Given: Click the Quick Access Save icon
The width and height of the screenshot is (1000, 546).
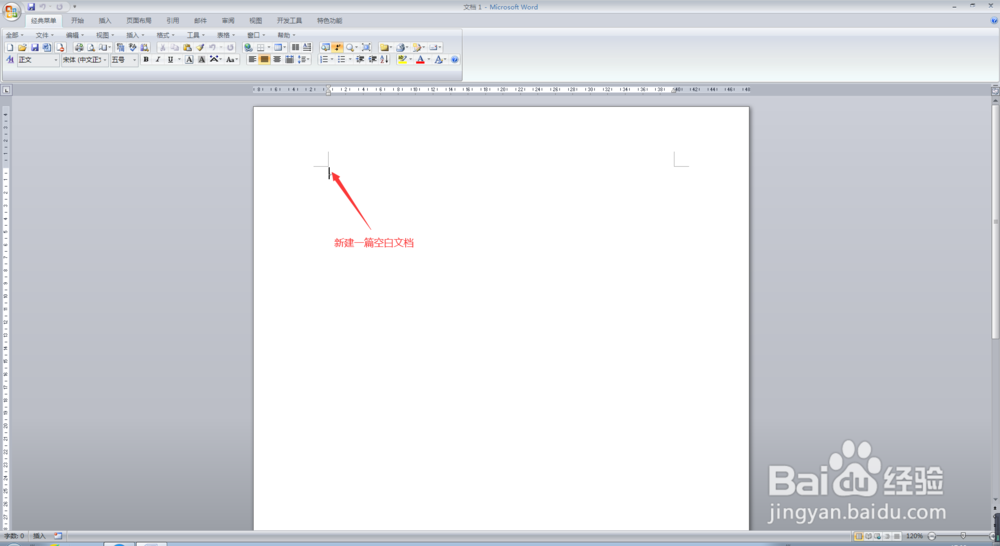Looking at the screenshot, I should point(31,6).
